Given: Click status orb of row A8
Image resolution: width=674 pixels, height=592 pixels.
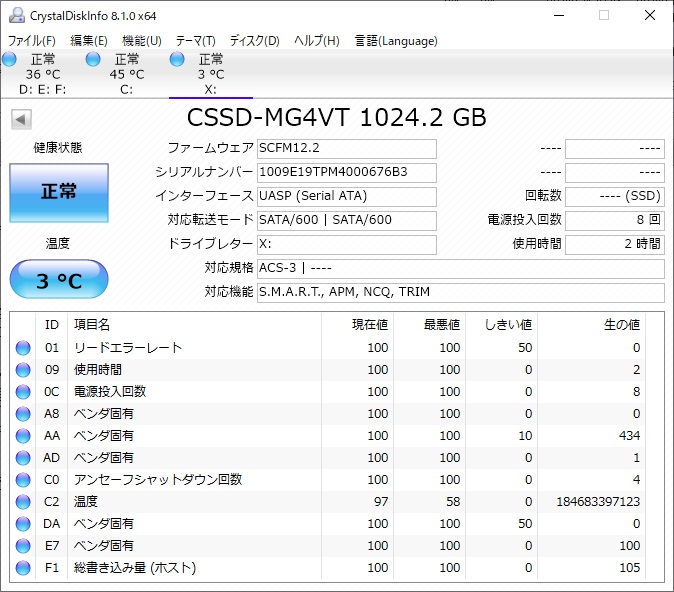Looking at the screenshot, I should click(23, 414).
